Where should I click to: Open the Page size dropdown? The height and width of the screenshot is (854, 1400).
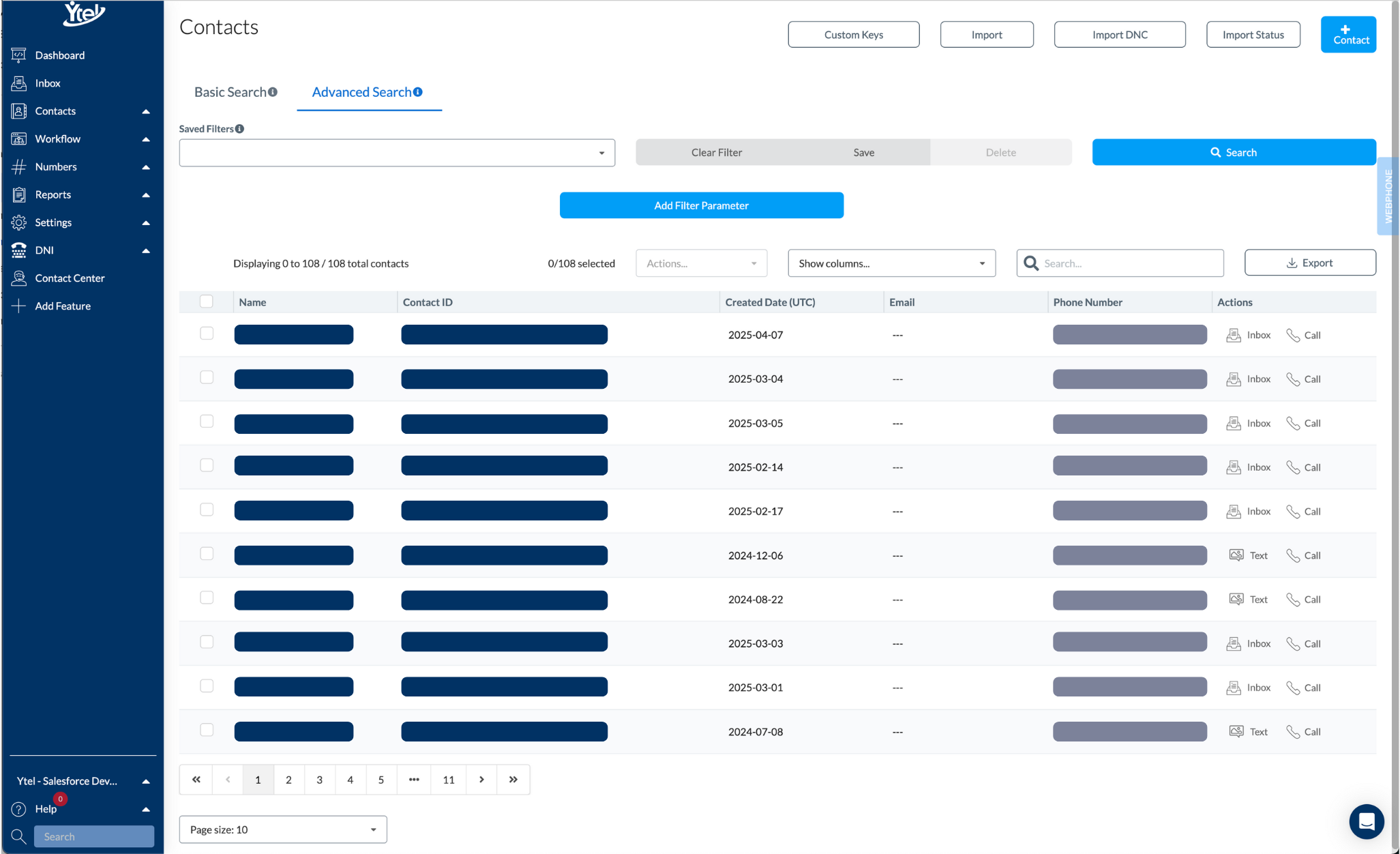click(x=283, y=829)
